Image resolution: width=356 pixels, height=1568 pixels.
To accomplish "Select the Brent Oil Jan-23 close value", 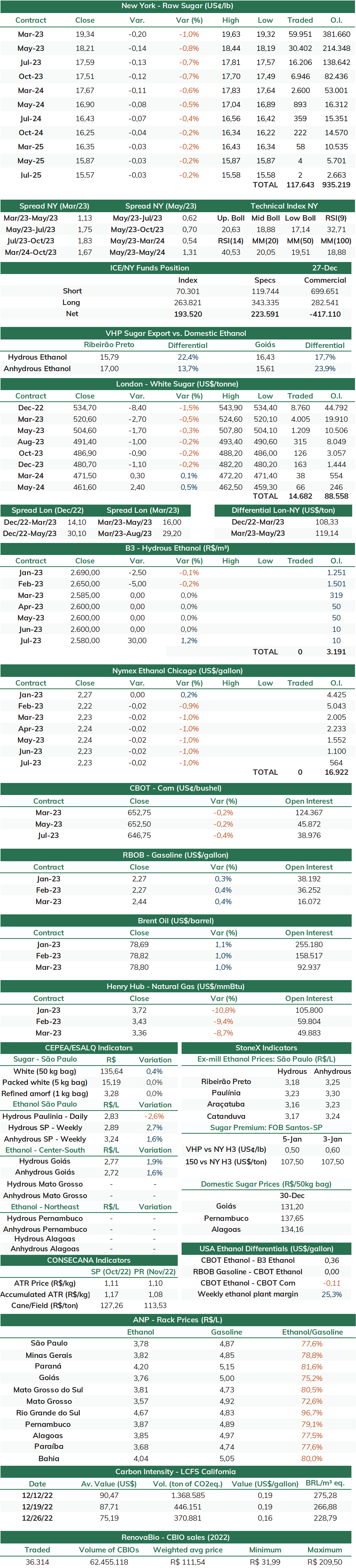I will 139,945.
